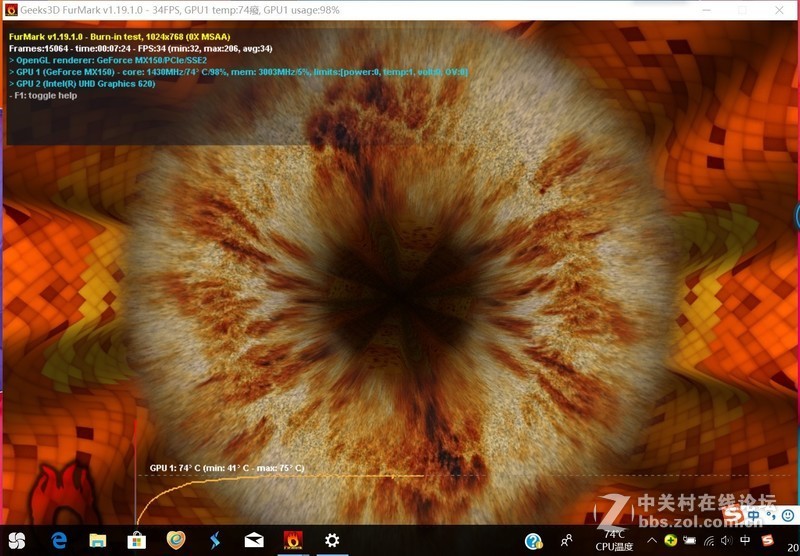This screenshot has height=556, width=800.
Task: Open the fan-shaped Start launcher icon
Action: (17, 540)
